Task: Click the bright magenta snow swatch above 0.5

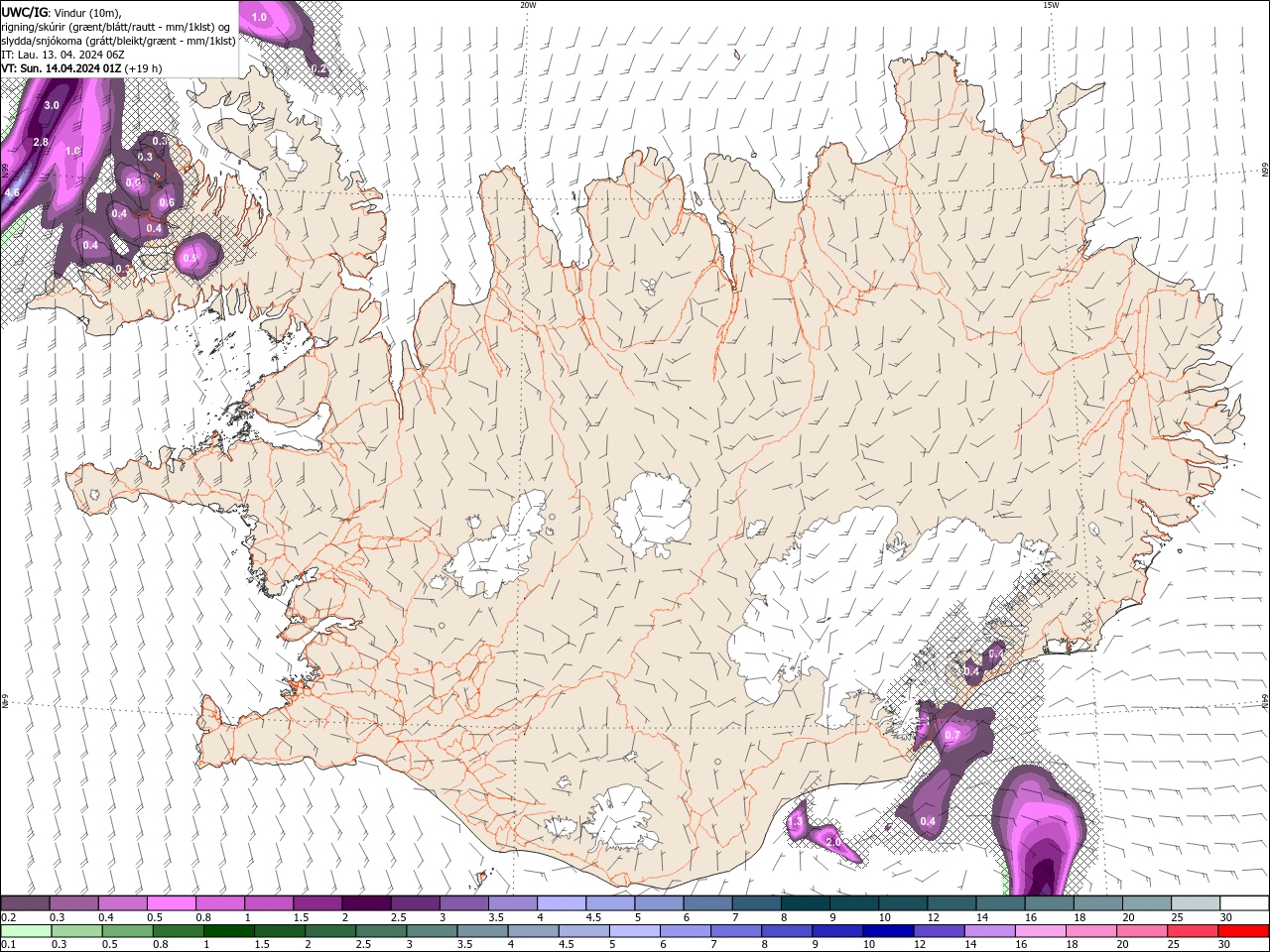Action: point(171,903)
